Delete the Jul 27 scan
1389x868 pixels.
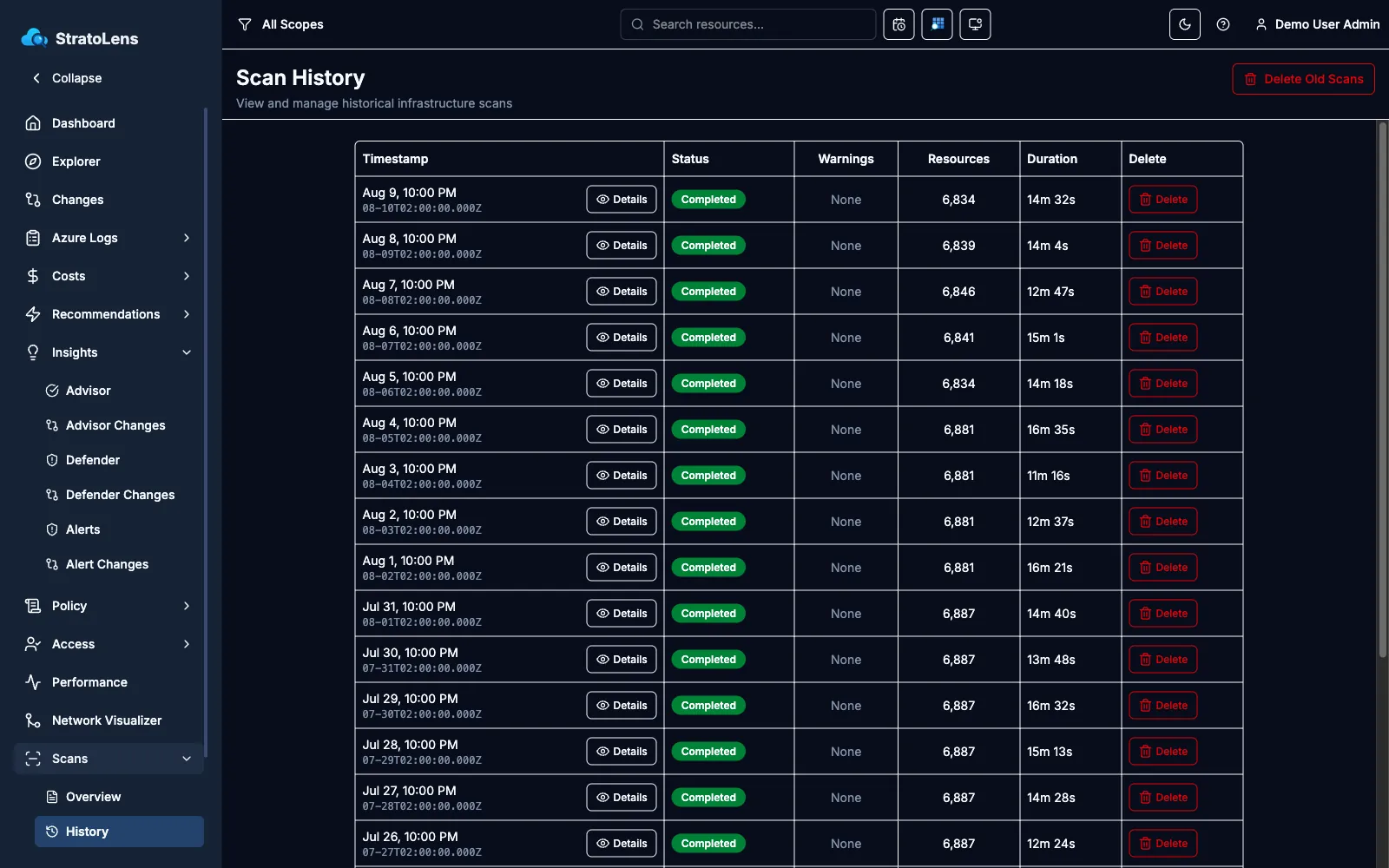pyautogui.click(x=1163, y=798)
